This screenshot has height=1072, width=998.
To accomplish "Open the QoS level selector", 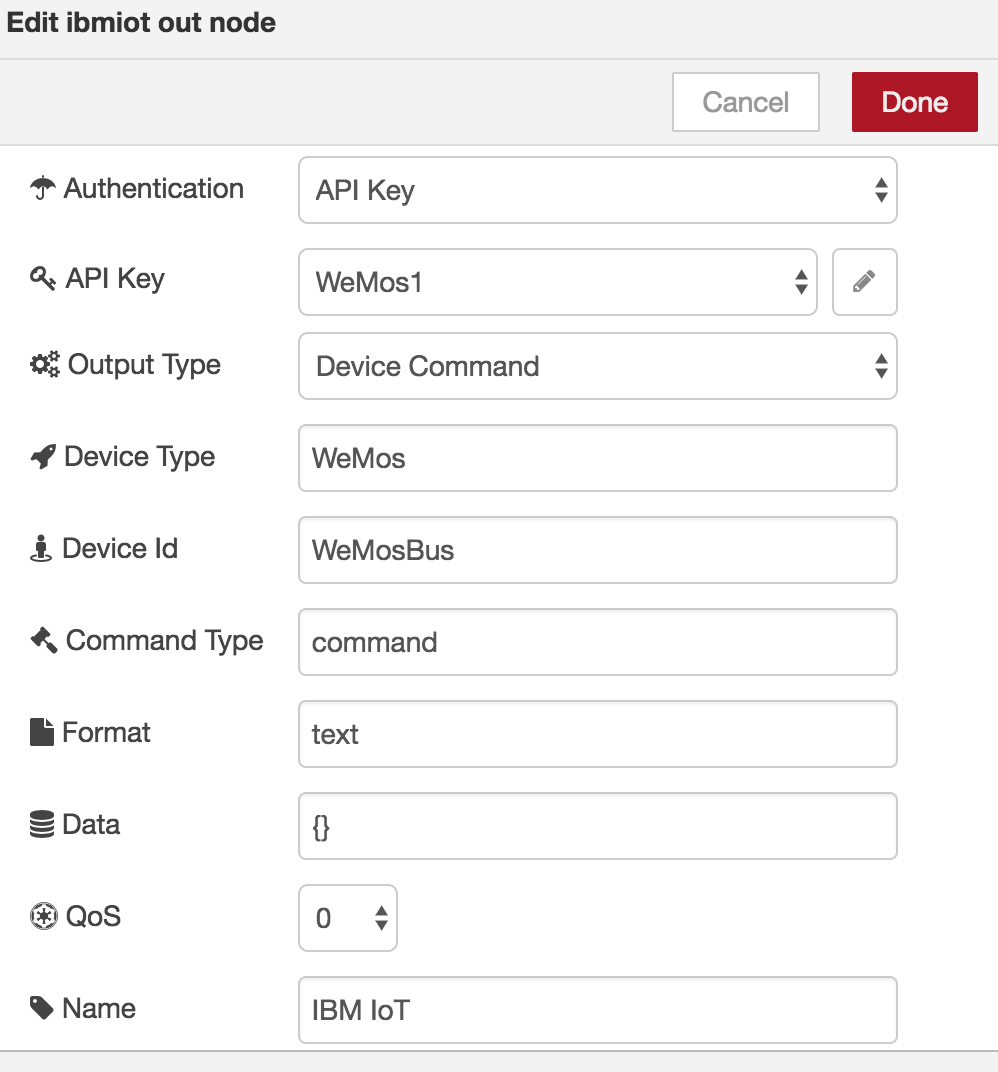I will (x=347, y=918).
